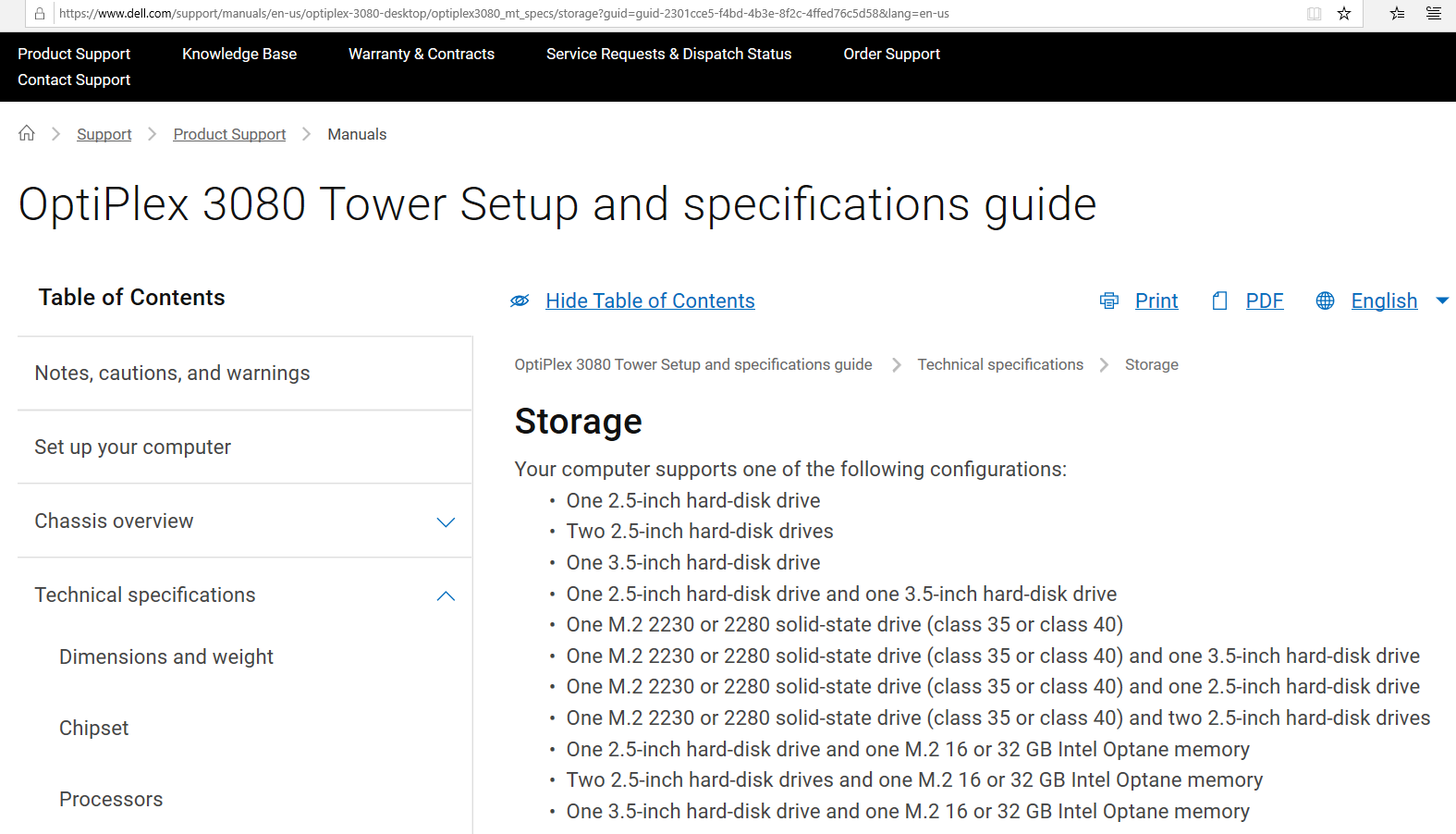1456x834 pixels.
Task: Open the reading list hub icon
Action: (x=1434, y=14)
